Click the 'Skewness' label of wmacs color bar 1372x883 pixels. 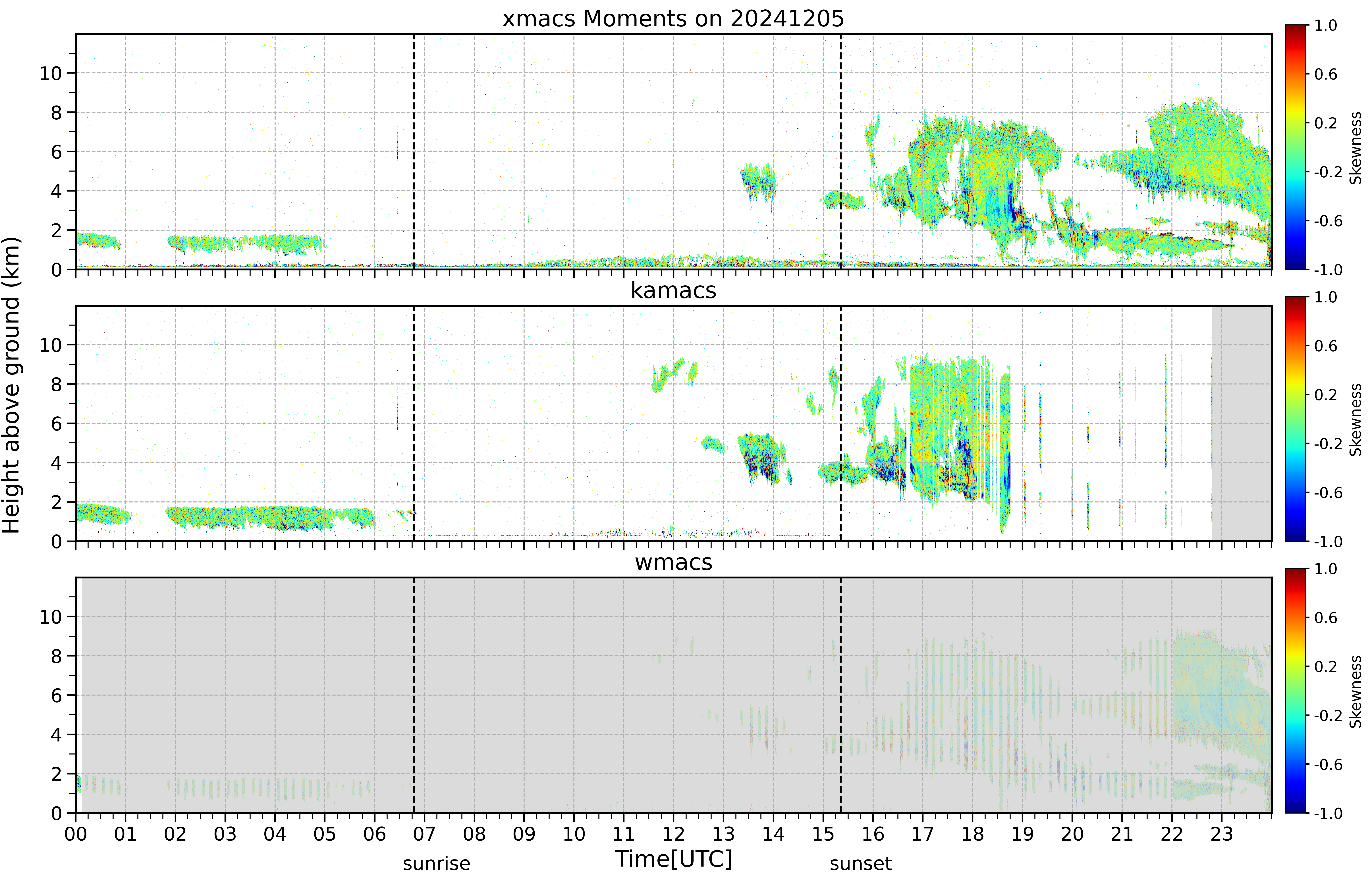click(1355, 691)
